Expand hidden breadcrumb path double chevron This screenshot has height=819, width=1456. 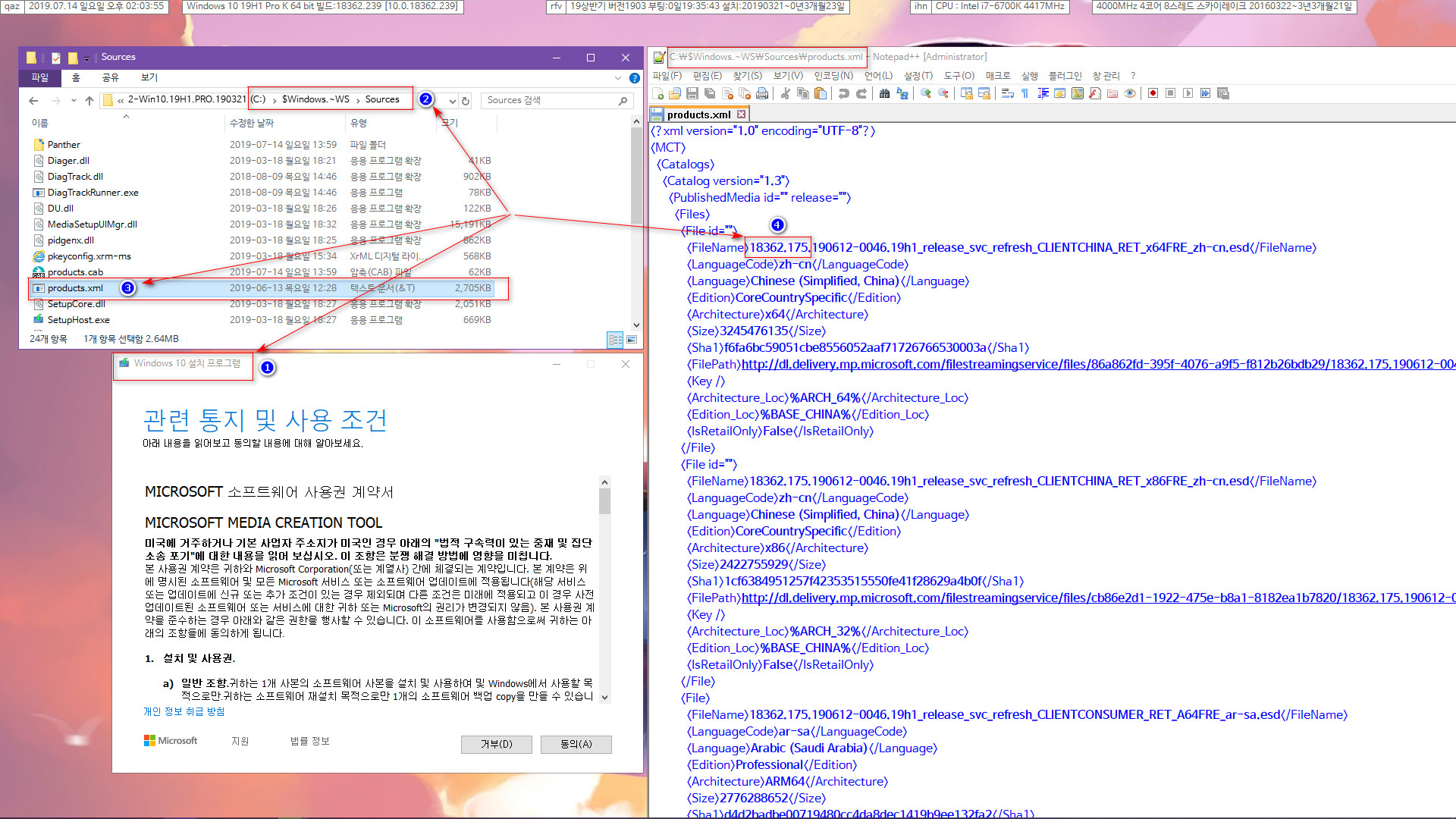(x=121, y=100)
